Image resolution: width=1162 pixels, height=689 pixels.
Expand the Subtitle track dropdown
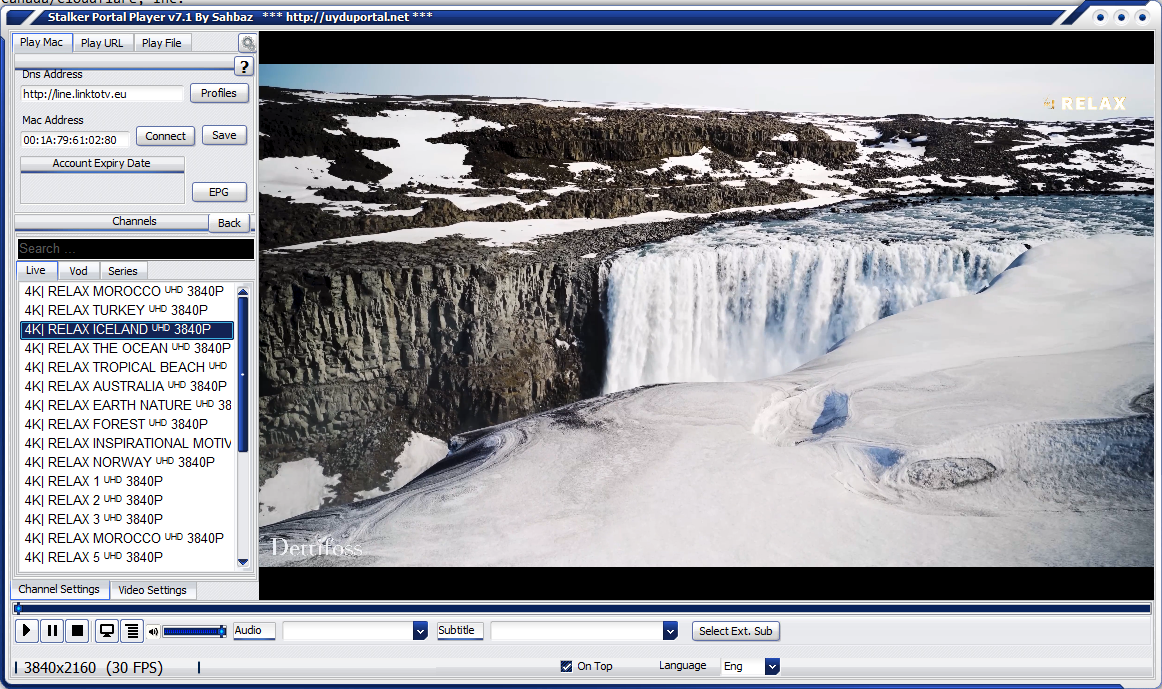670,631
